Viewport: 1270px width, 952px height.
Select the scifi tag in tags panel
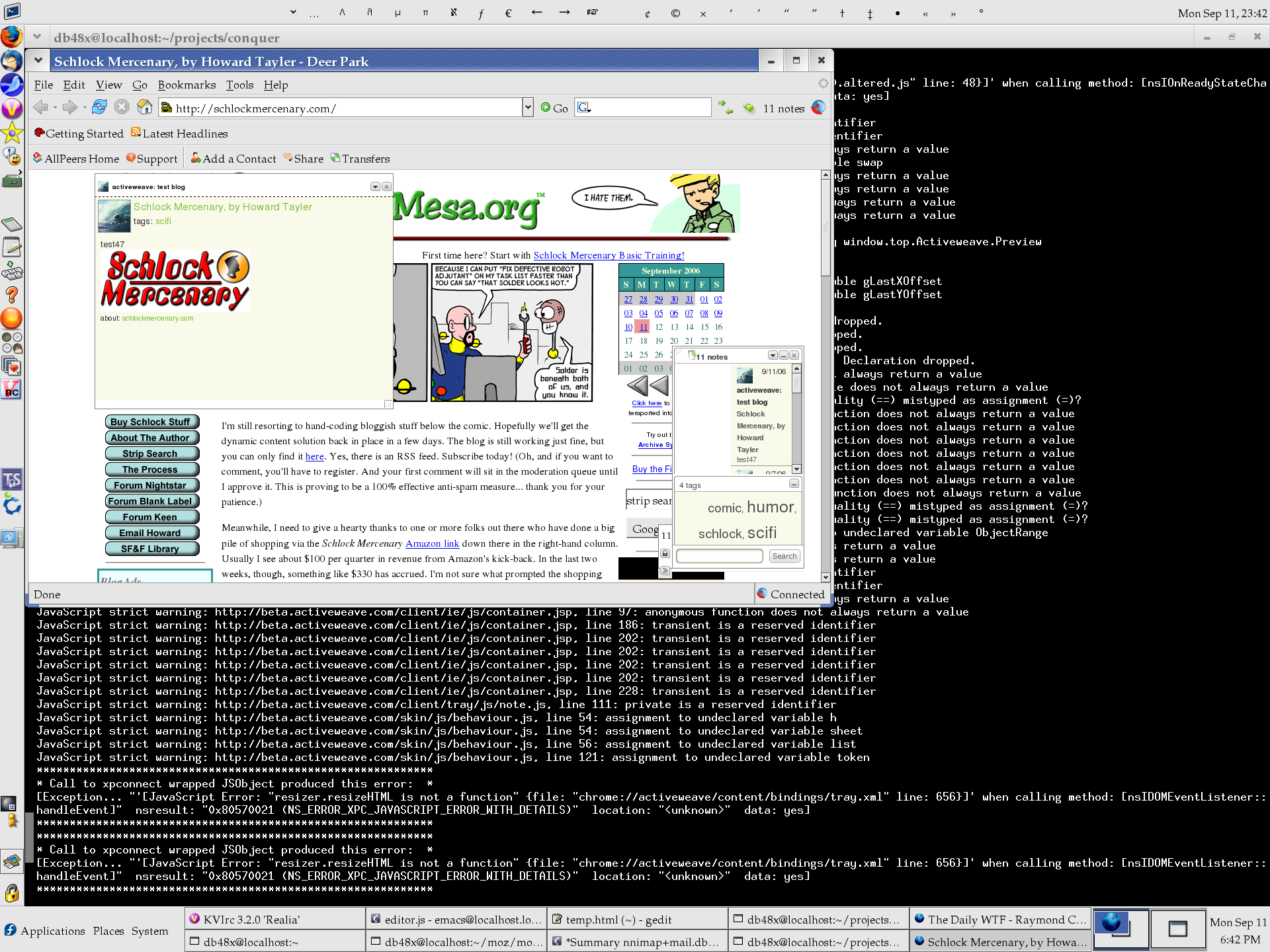pyautogui.click(x=762, y=533)
